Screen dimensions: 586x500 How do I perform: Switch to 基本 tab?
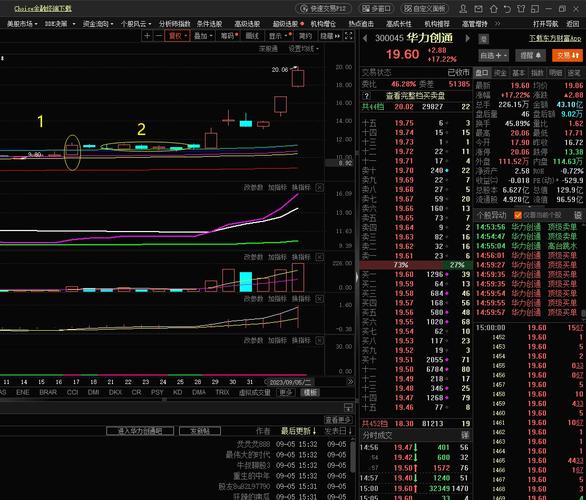pyautogui.click(x=518, y=73)
